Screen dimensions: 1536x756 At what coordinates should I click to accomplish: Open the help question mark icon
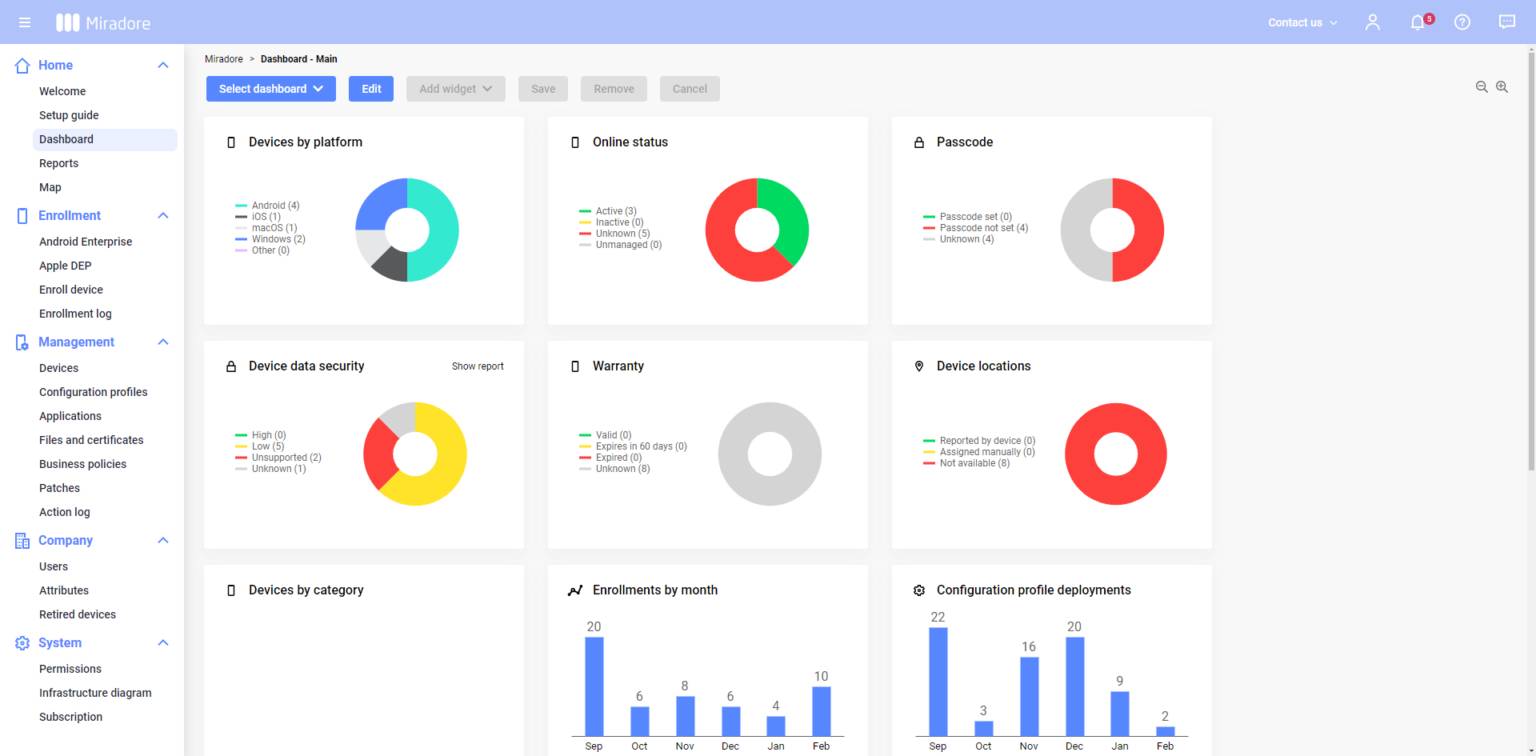point(1462,21)
